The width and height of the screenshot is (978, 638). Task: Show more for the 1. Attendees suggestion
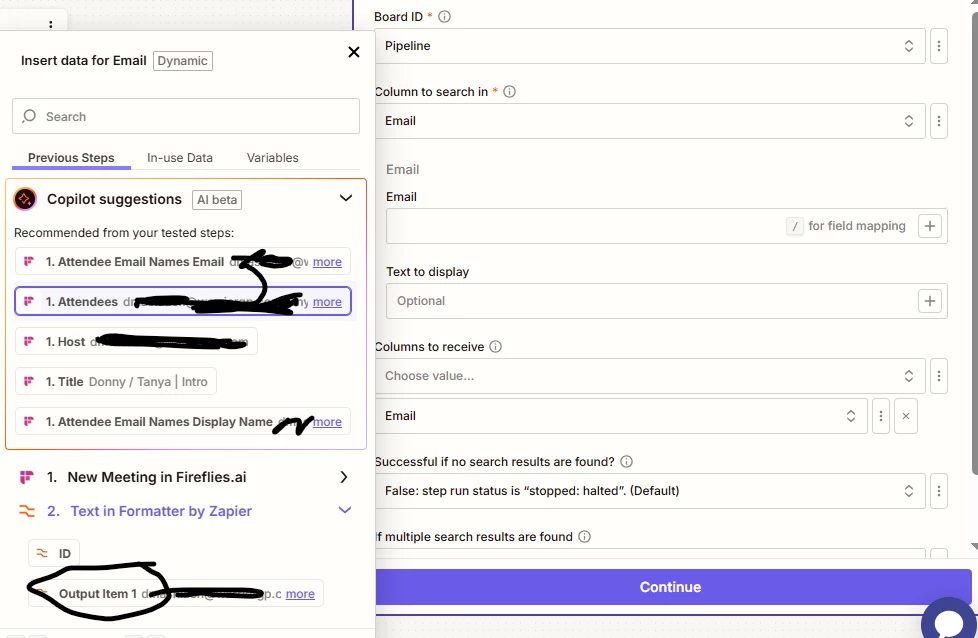pos(327,302)
